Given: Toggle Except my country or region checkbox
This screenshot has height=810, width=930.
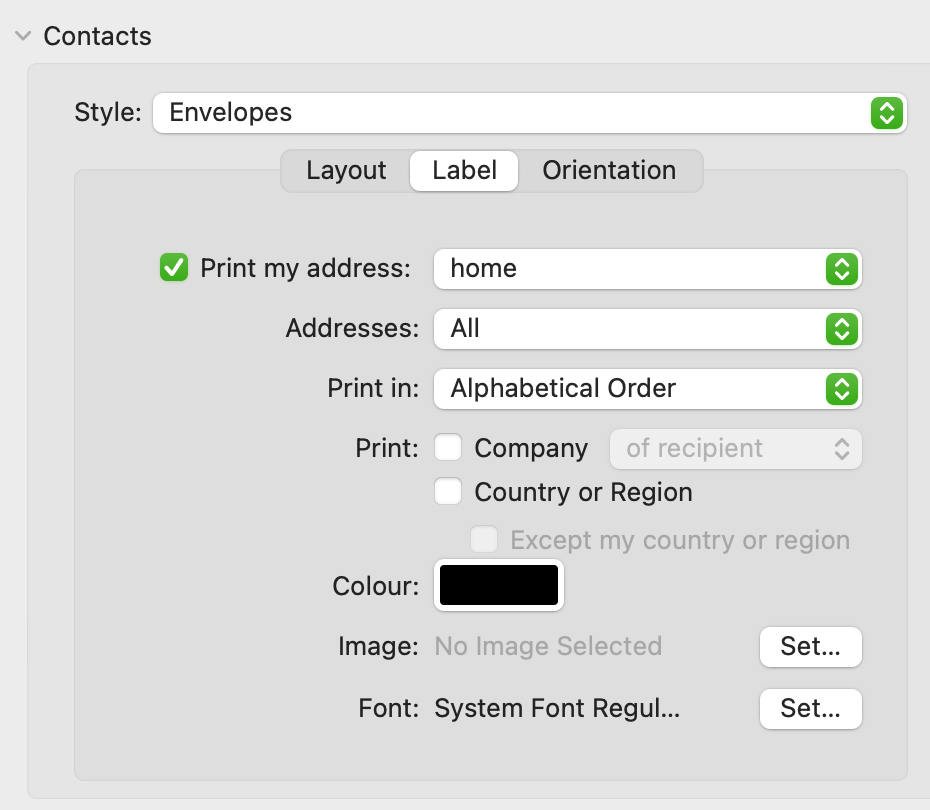Looking at the screenshot, I should click(484, 539).
